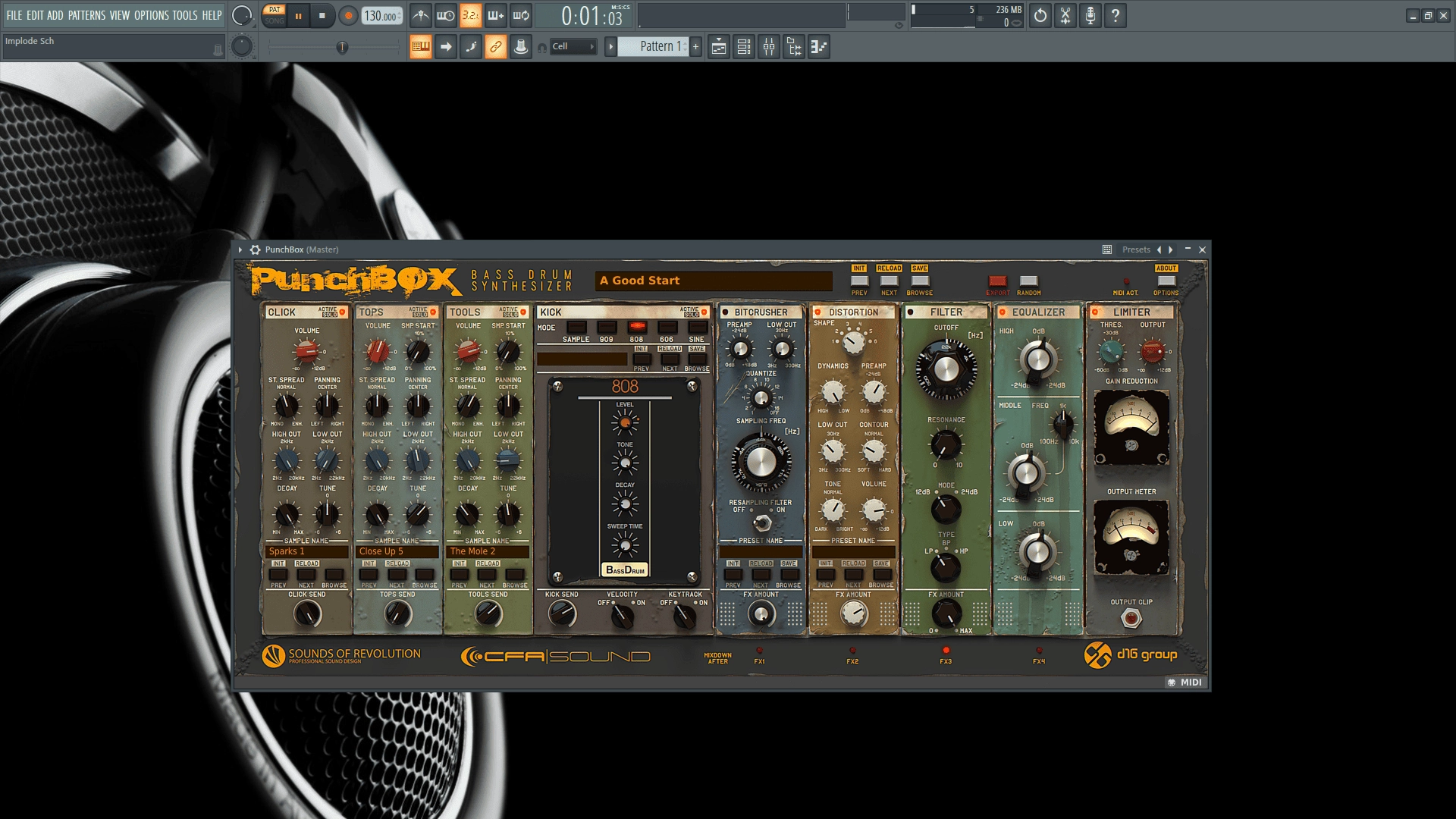Toggle the CLICK module active LED

(343, 312)
